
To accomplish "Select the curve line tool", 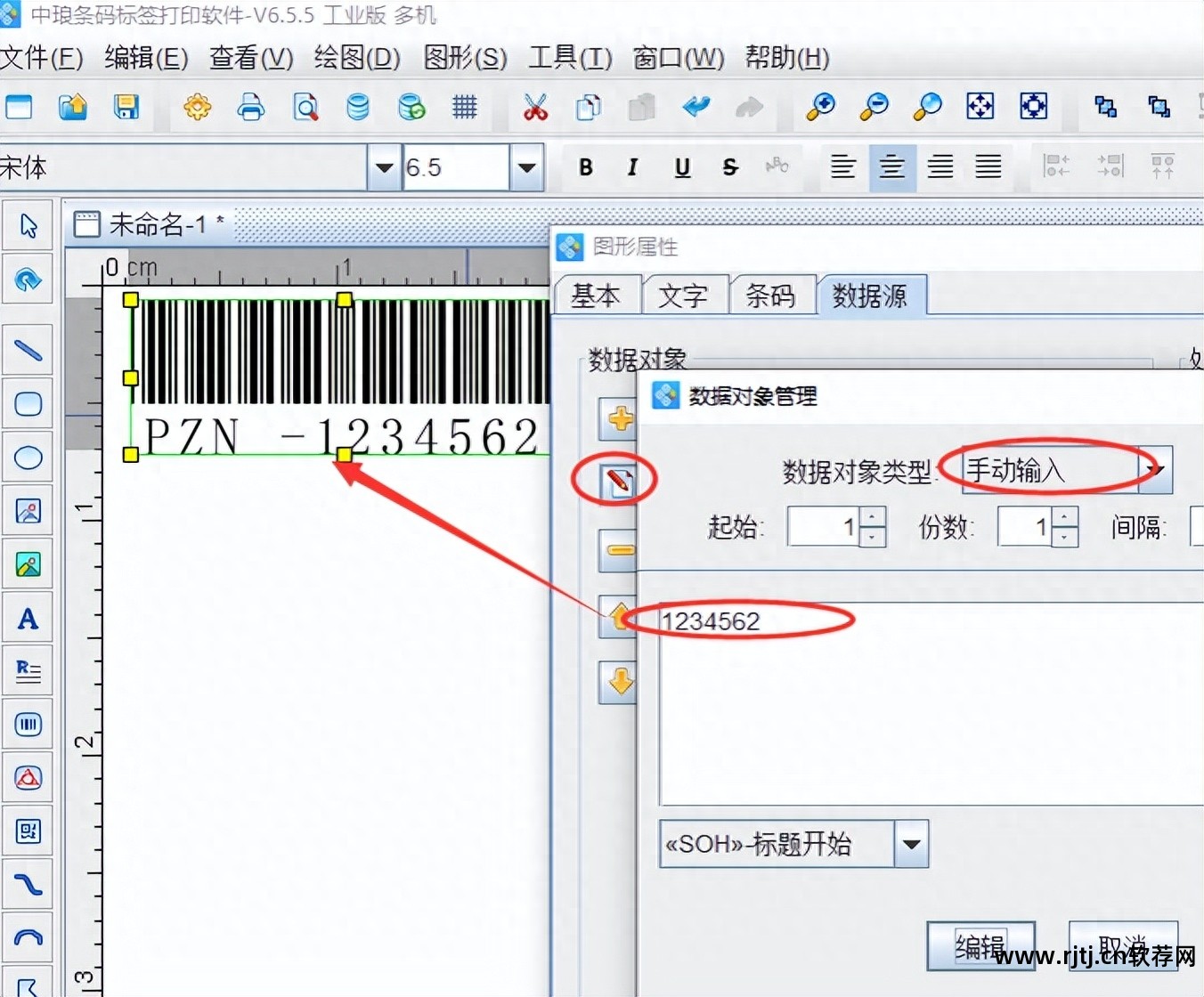I will click(28, 885).
